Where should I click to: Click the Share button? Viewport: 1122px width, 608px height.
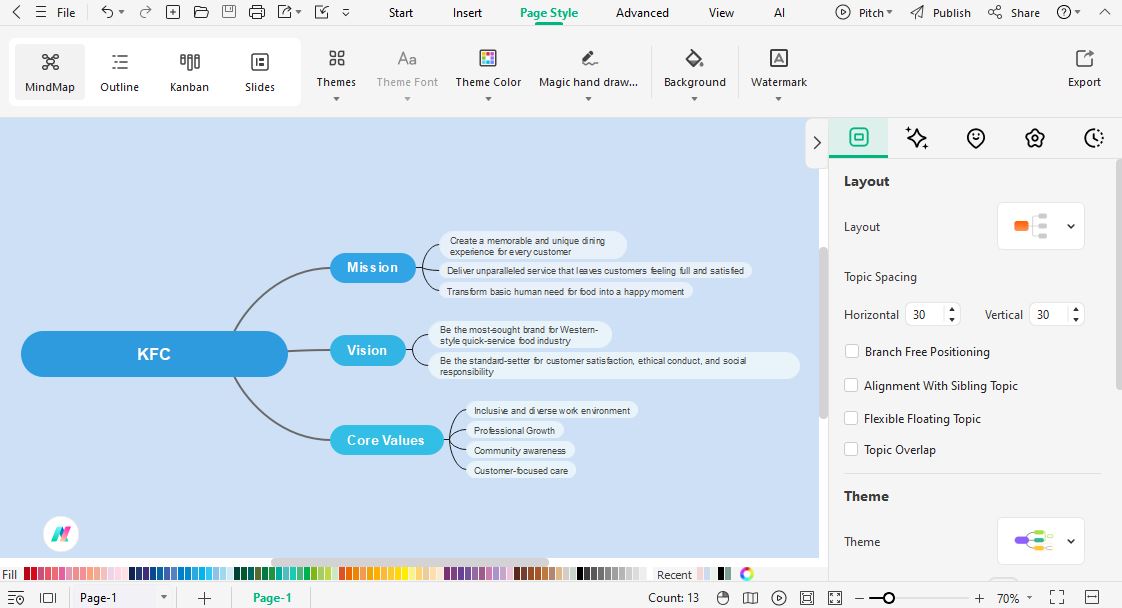click(1014, 13)
